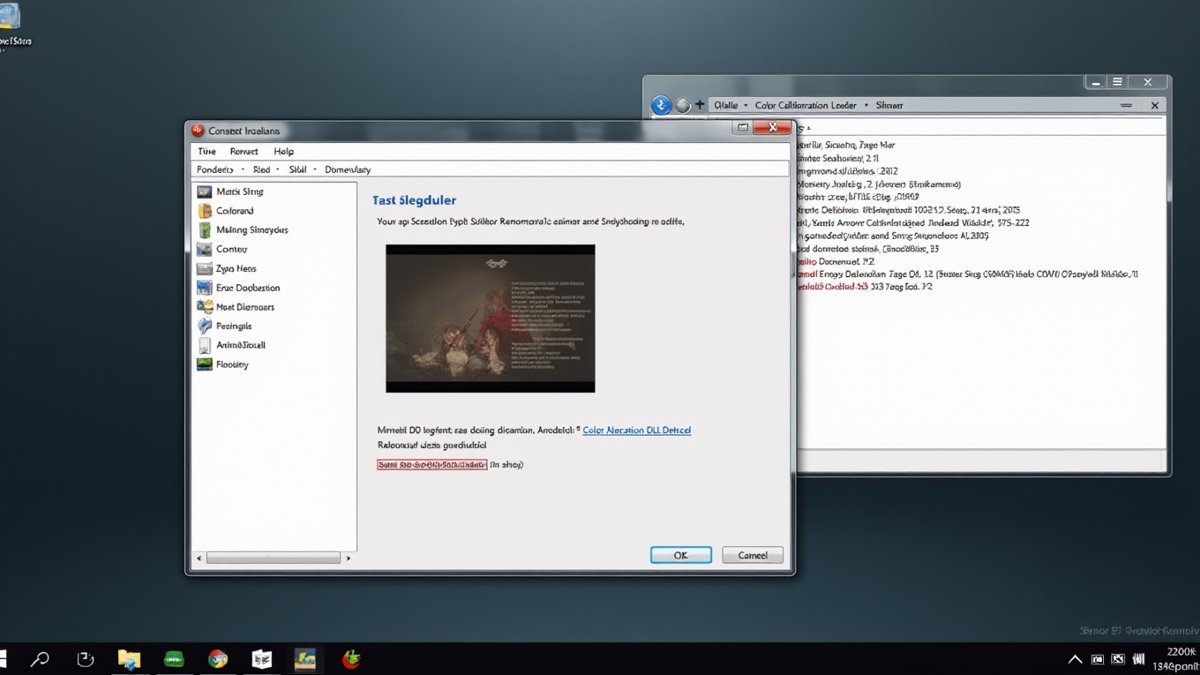Select 'Fondects' in the breadcrumb bar
This screenshot has width=1200, height=675.
[215, 170]
